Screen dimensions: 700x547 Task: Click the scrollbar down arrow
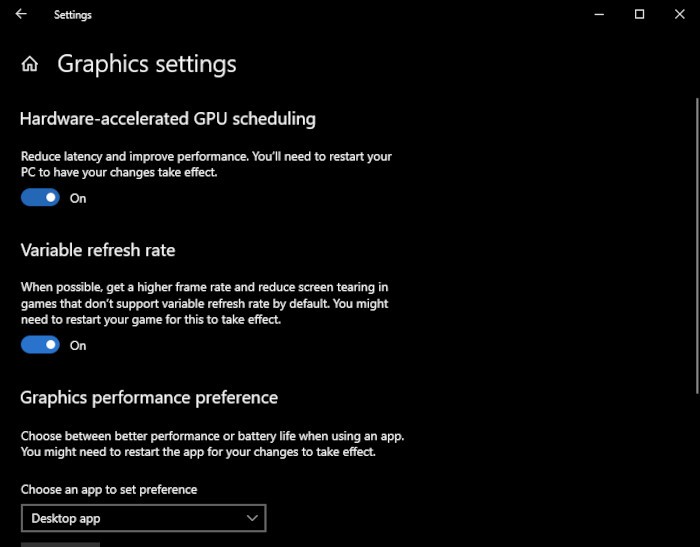coord(697,539)
